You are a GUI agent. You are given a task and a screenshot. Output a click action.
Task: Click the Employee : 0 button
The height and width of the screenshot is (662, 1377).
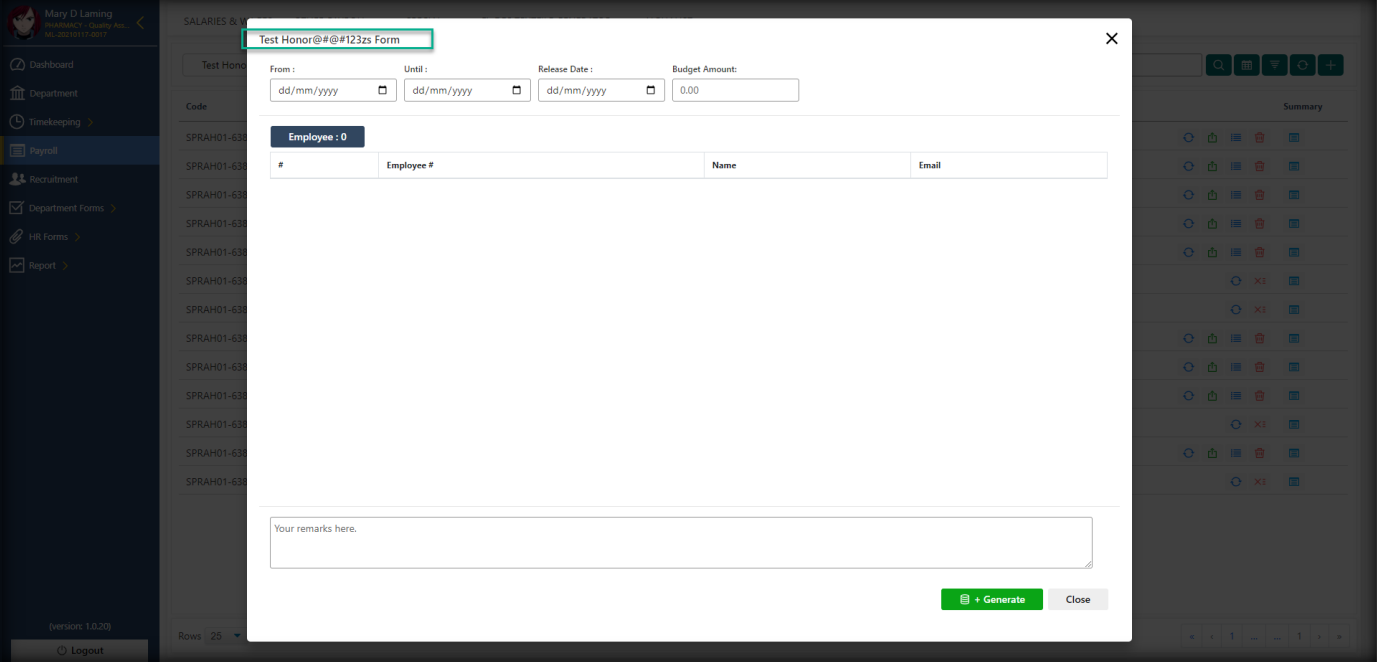(x=317, y=137)
